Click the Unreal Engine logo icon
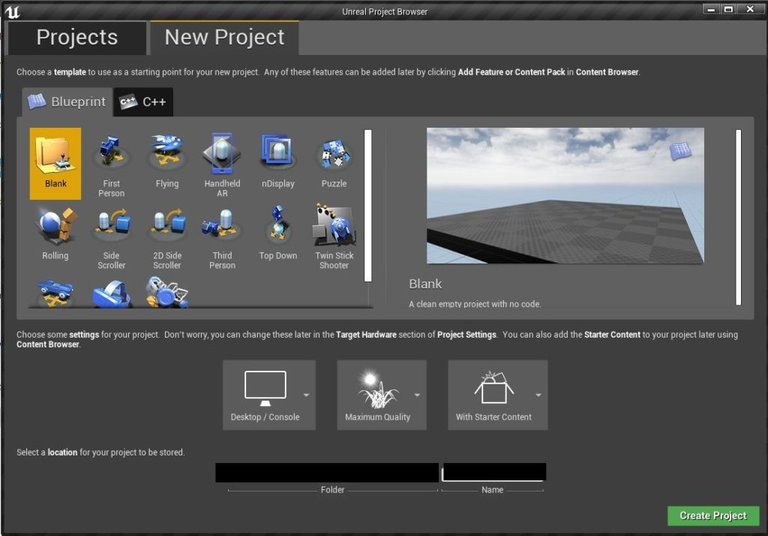 [13, 11]
